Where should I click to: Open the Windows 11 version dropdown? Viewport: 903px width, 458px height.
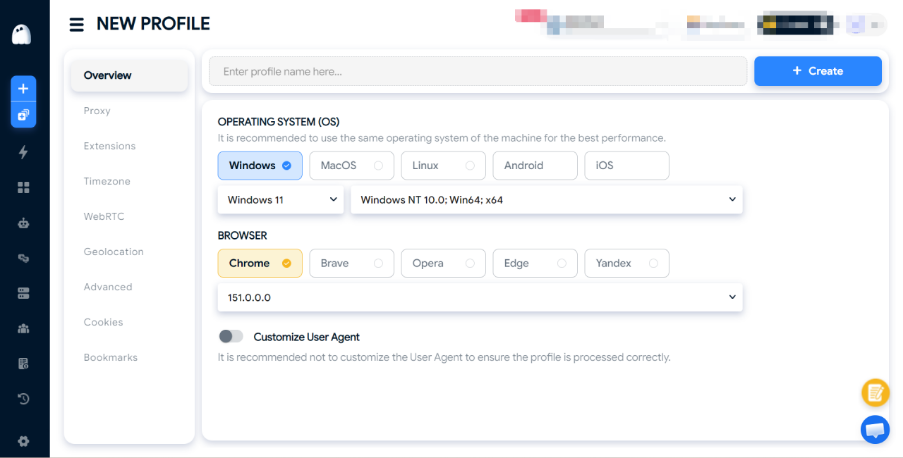point(280,200)
